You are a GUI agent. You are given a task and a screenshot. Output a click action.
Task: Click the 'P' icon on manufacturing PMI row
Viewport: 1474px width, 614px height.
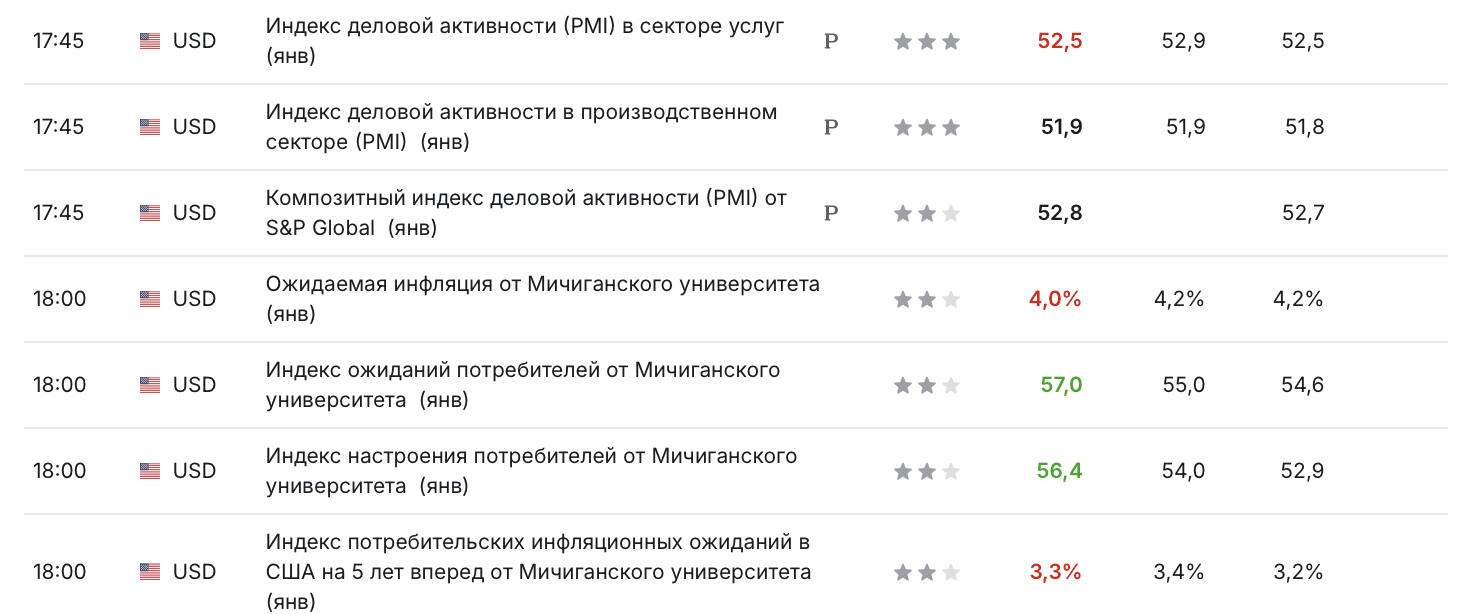coord(830,128)
